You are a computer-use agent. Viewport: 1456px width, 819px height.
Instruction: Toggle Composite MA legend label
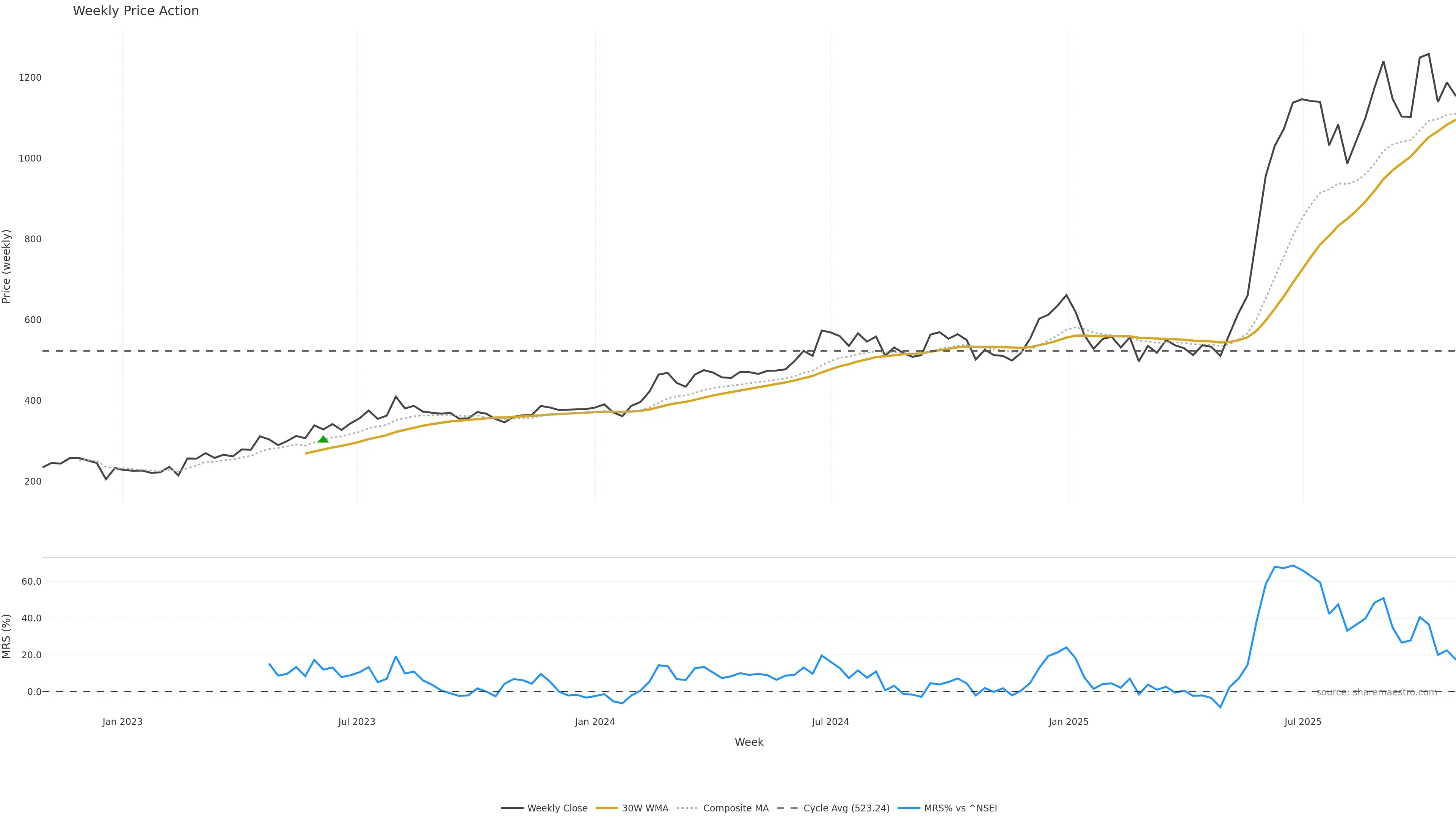pos(735,808)
